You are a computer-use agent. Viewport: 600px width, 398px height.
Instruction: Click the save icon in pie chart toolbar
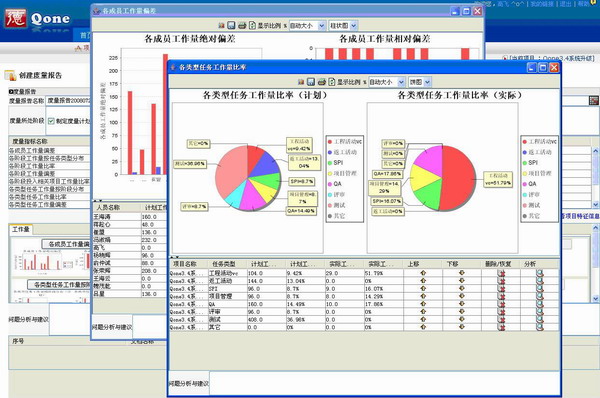[311, 82]
